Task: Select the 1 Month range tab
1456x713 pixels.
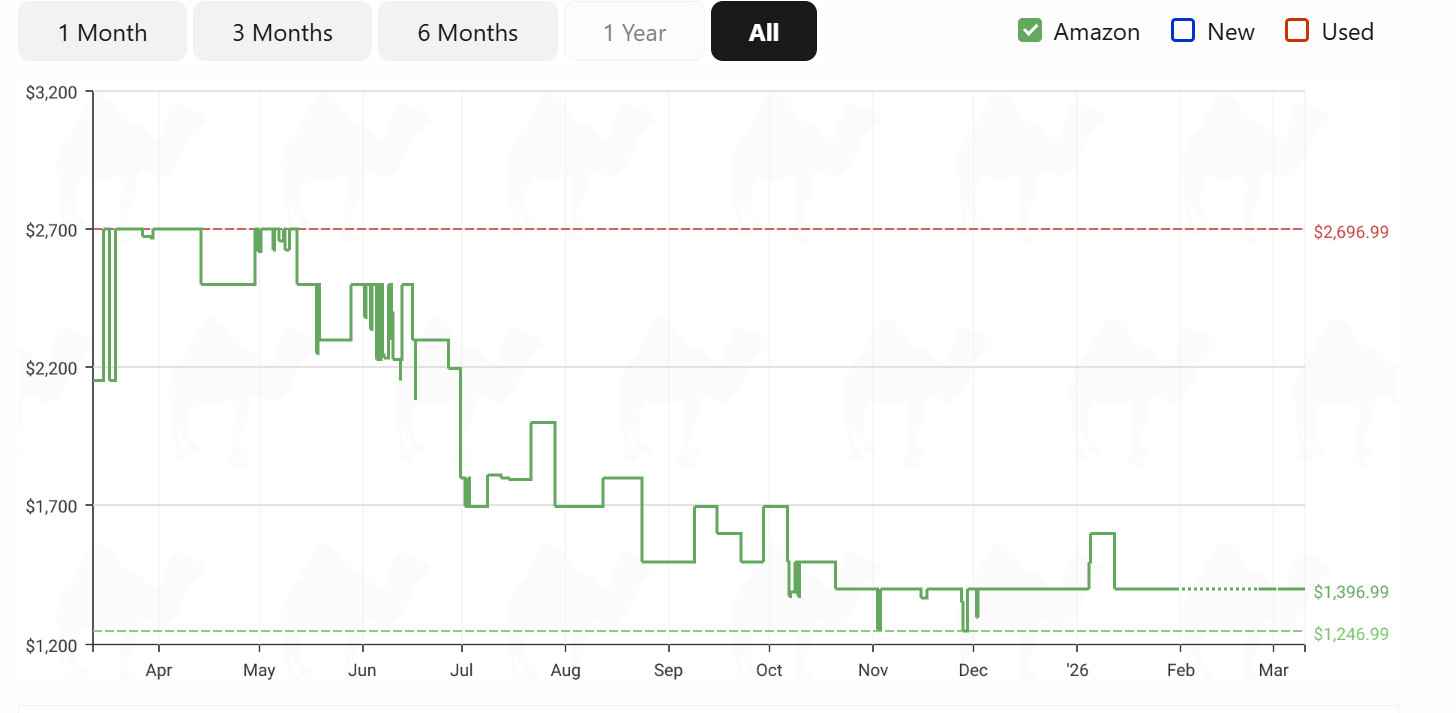Action: (x=102, y=32)
